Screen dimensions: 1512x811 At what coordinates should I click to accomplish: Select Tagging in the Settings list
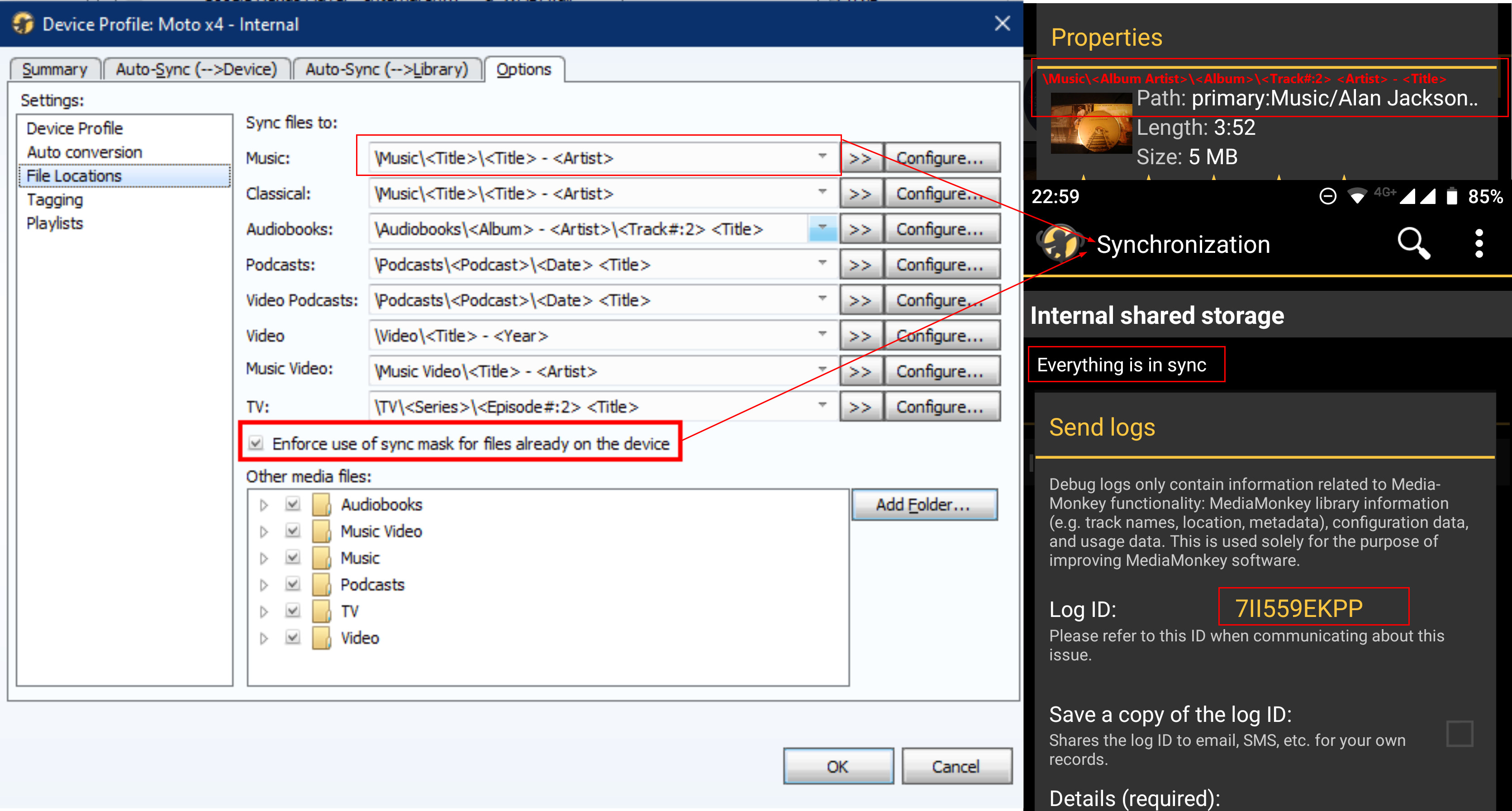pyautogui.click(x=55, y=200)
